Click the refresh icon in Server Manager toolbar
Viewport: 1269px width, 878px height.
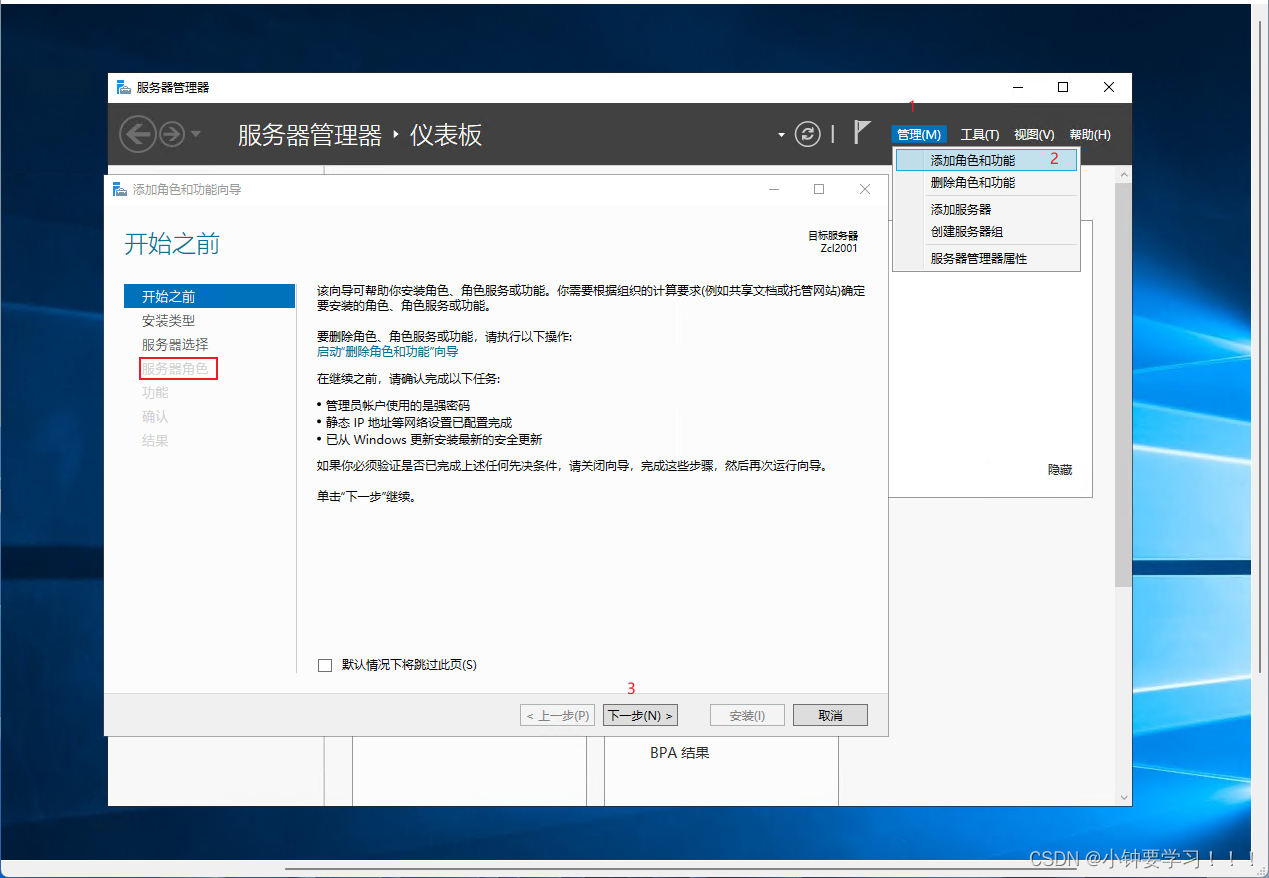(x=808, y=133)
